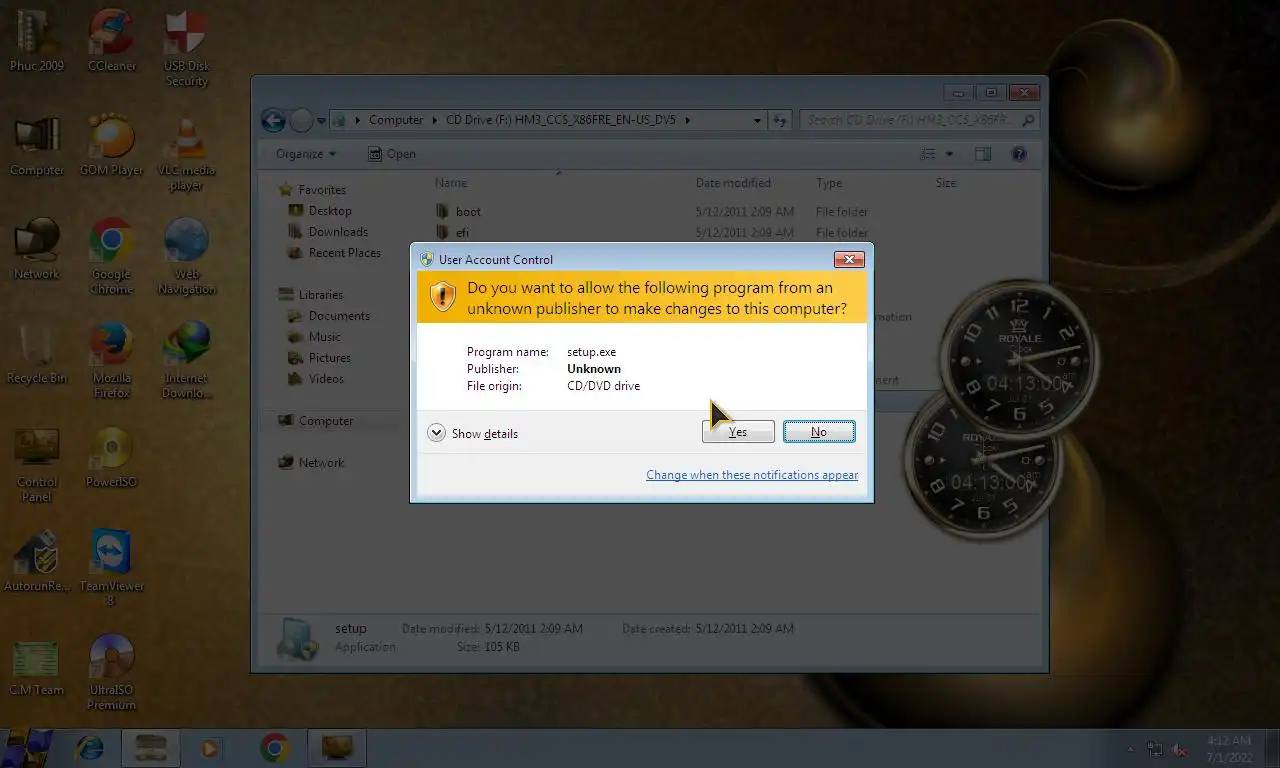Select Libraries in navigation pane
Image resolution: width=1280 pixels, height=768 pixels.
(311, 295)
